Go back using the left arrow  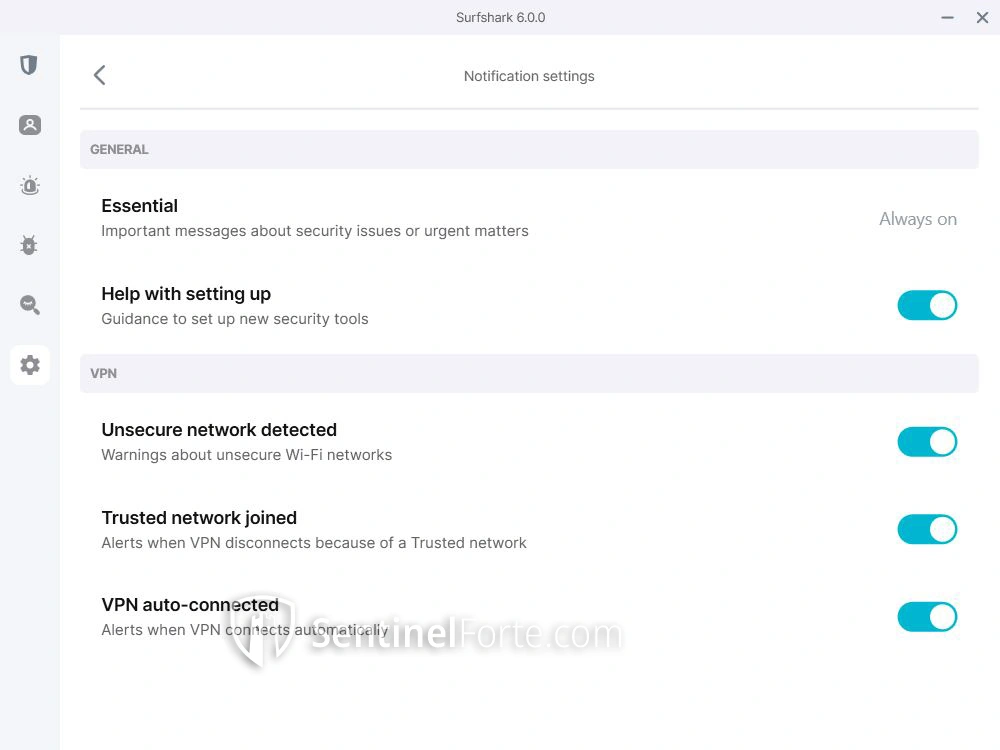tap(99, 75)
